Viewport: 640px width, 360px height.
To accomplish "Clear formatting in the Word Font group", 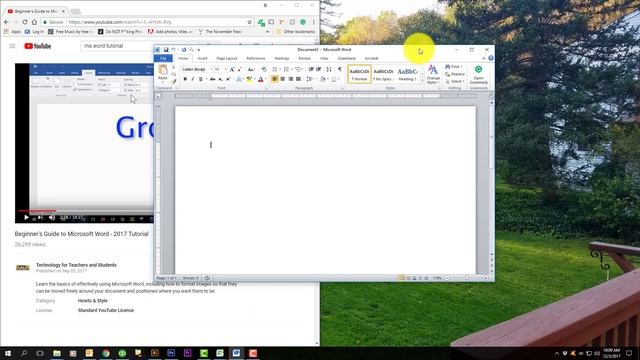I will point(264,70).
